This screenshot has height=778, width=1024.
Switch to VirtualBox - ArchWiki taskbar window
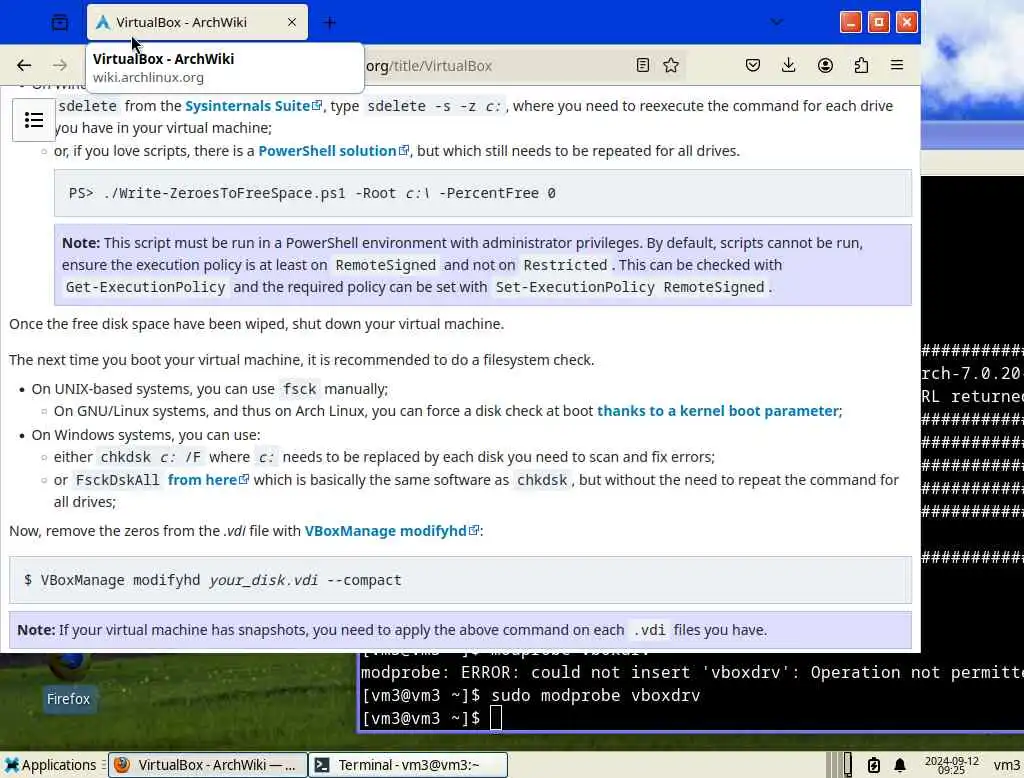[207, 765]
